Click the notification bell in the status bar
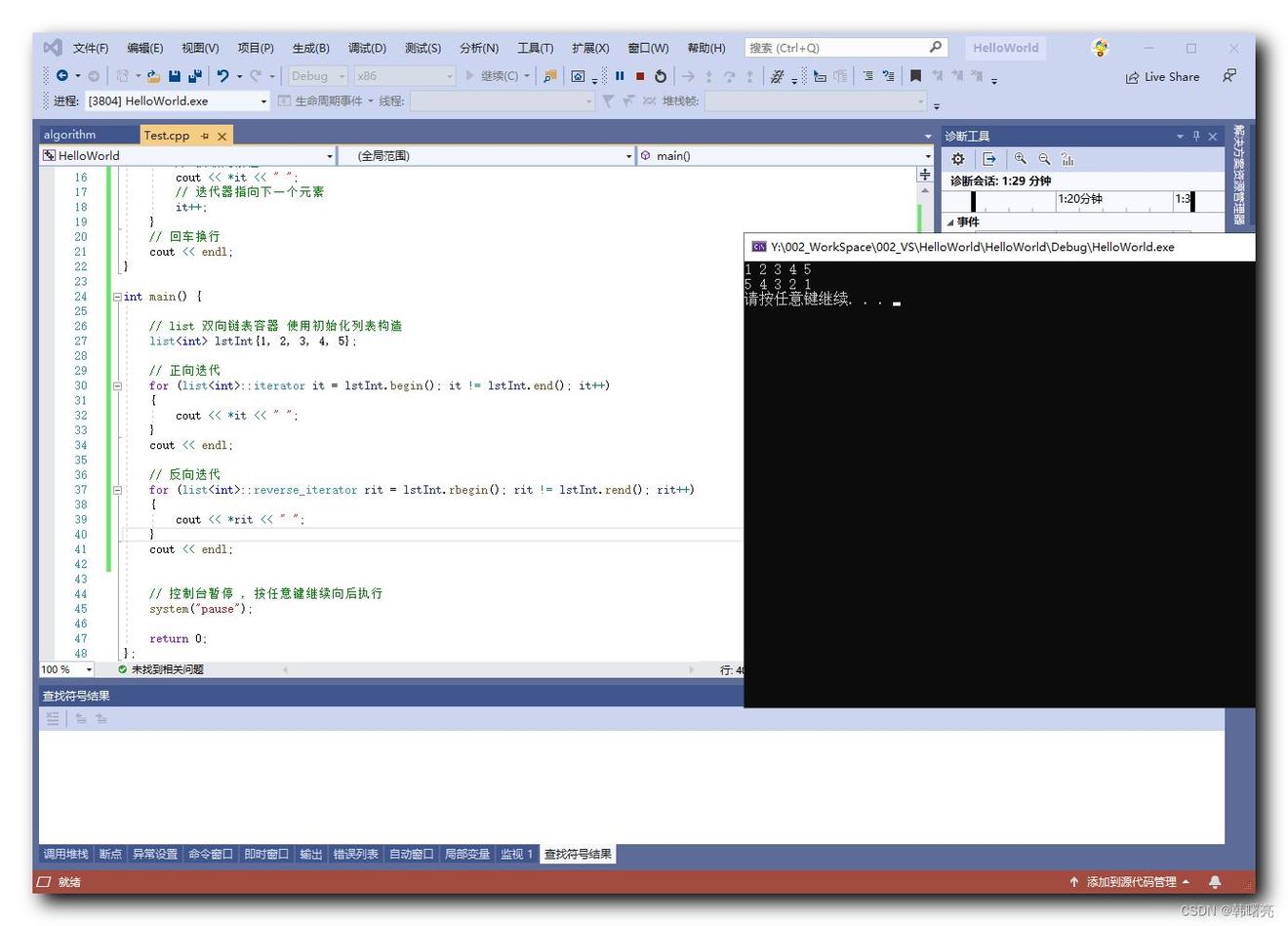 (1215, 882)
